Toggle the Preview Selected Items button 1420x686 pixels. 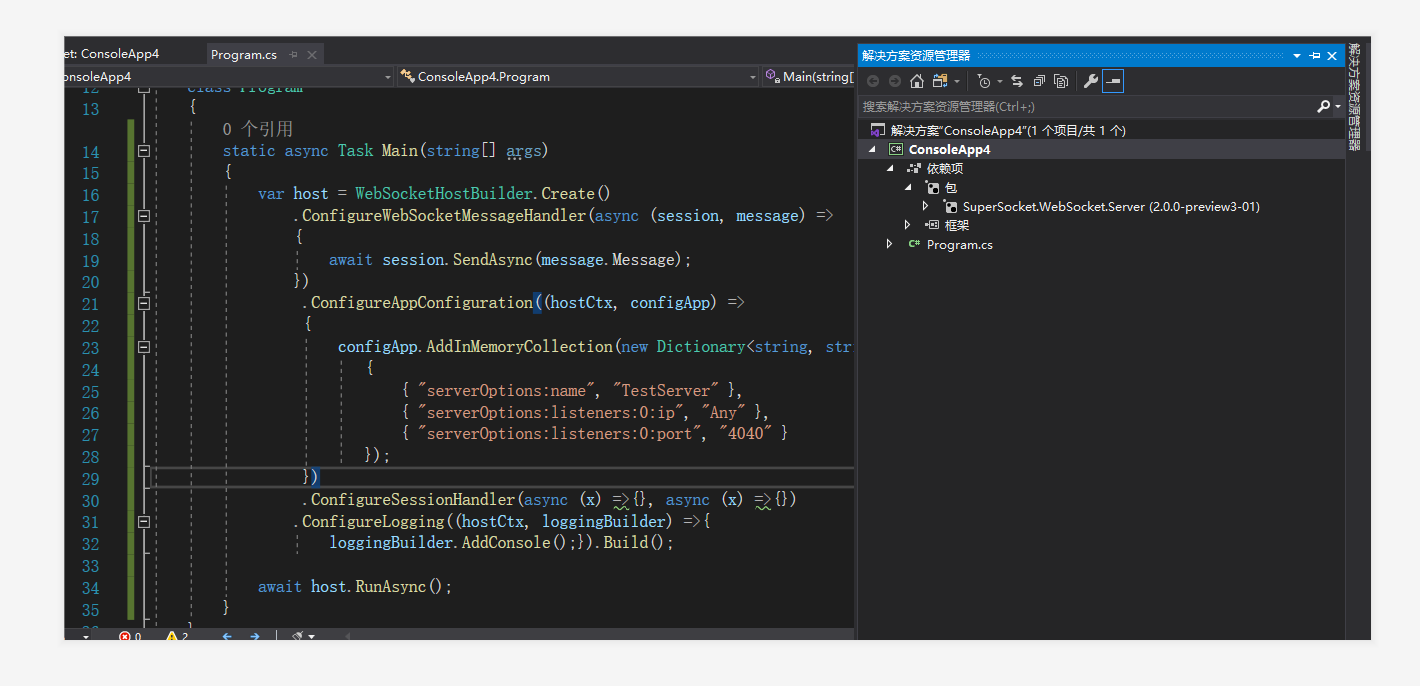point(1113,81)
